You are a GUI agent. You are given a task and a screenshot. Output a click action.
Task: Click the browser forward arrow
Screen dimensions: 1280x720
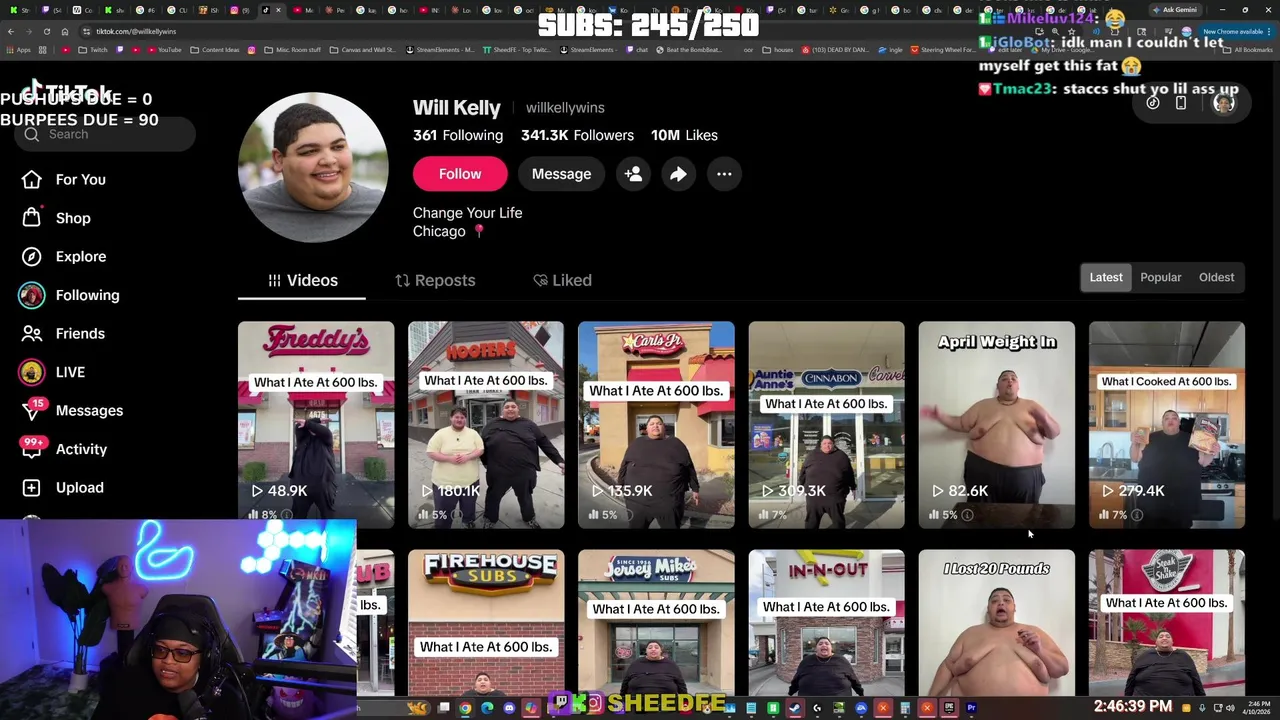(x=29, y=32)
